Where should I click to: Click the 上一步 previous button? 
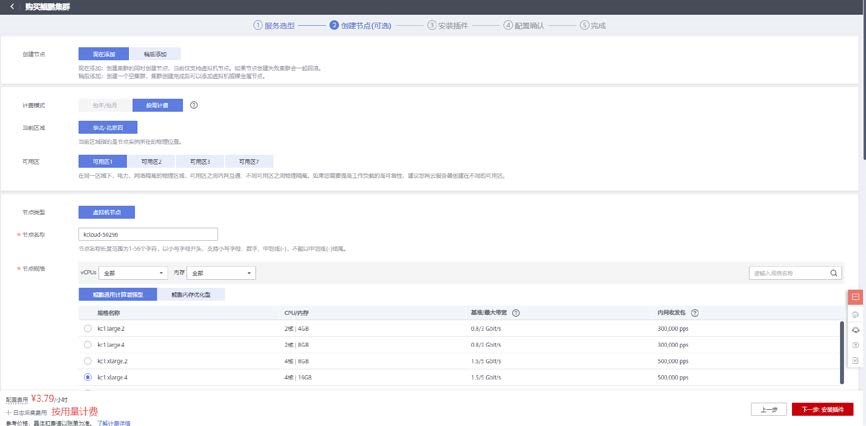pyautogui.click(x=769, y=409)
